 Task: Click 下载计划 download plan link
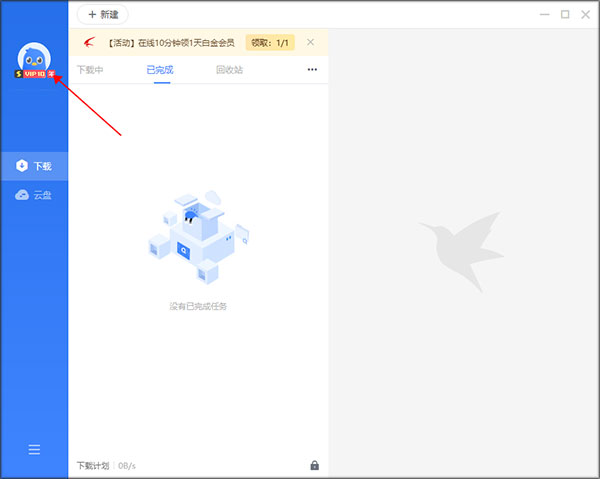[x=93, y=466]
